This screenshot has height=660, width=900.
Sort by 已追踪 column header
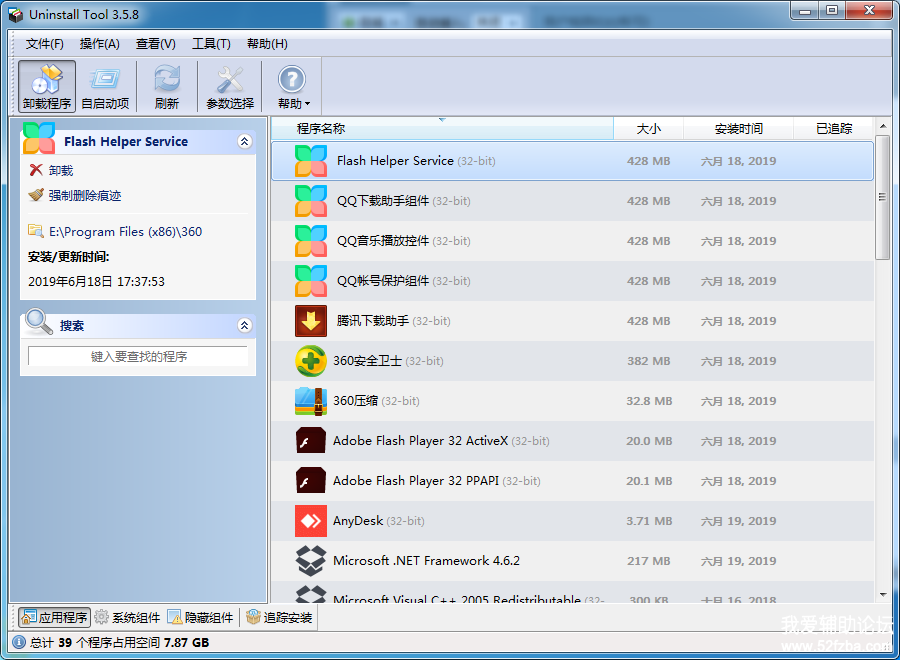pos(834,128)
